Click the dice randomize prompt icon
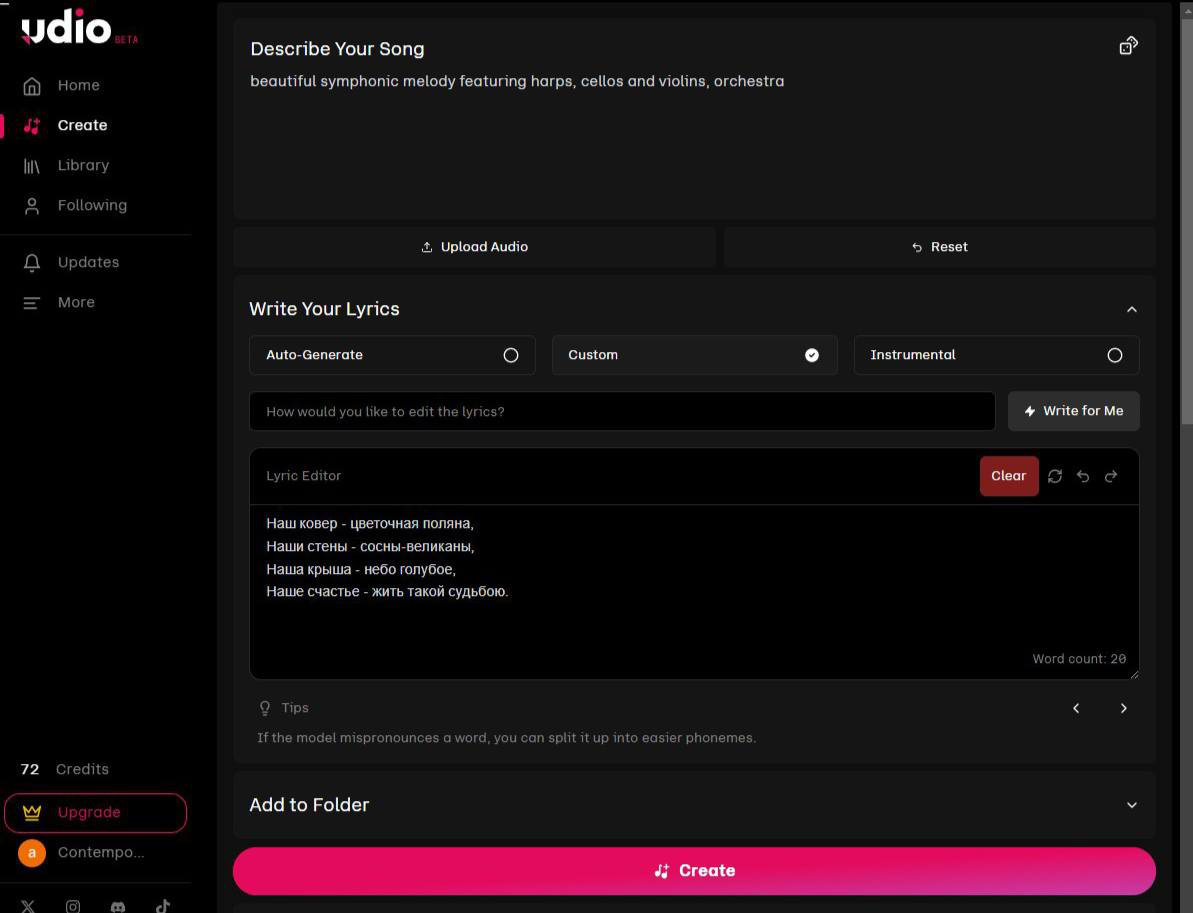 click(x=1128, y=46)
